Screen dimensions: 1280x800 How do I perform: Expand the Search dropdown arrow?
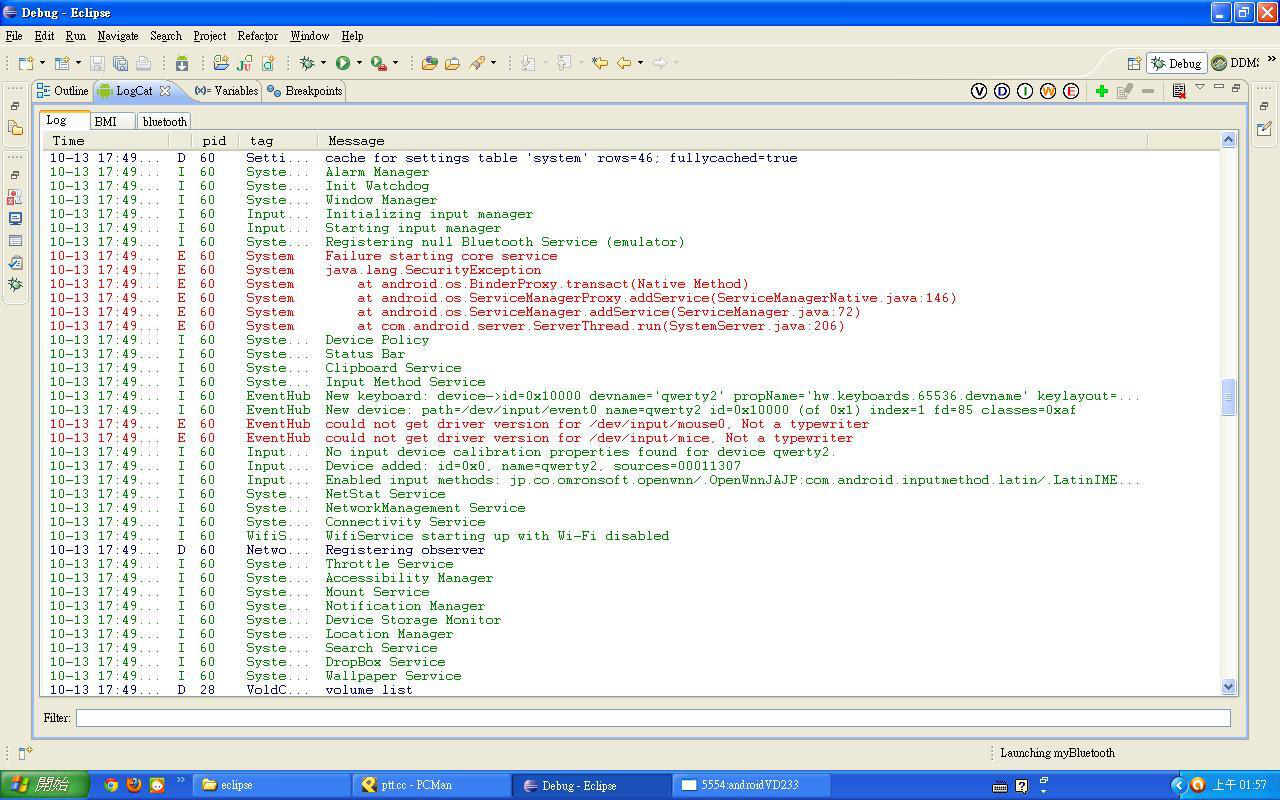click(493, 63)
